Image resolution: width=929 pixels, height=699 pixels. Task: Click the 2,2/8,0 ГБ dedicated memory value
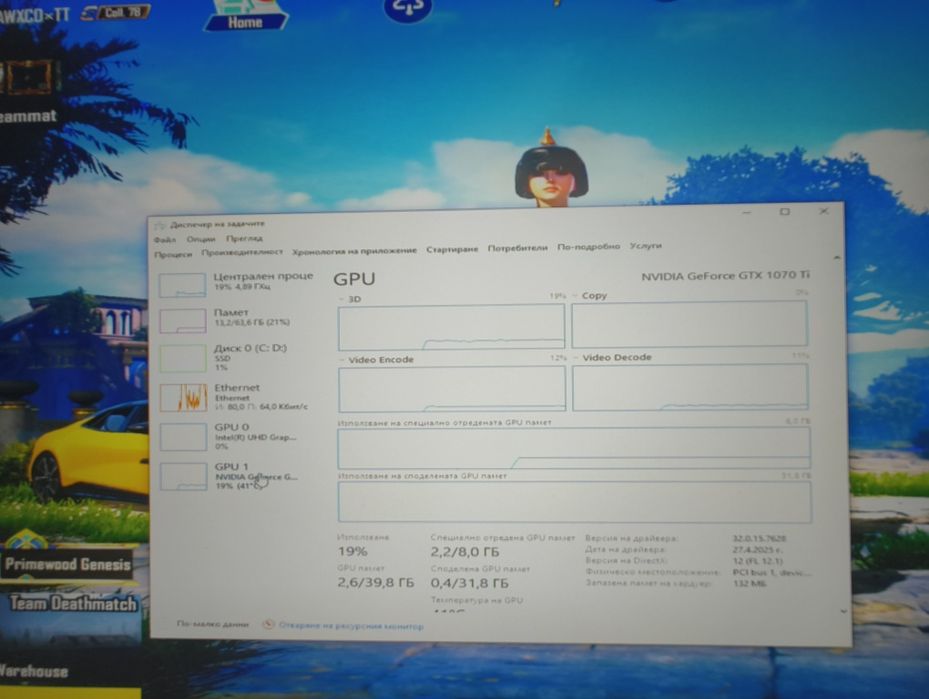[x=465, y=552]
